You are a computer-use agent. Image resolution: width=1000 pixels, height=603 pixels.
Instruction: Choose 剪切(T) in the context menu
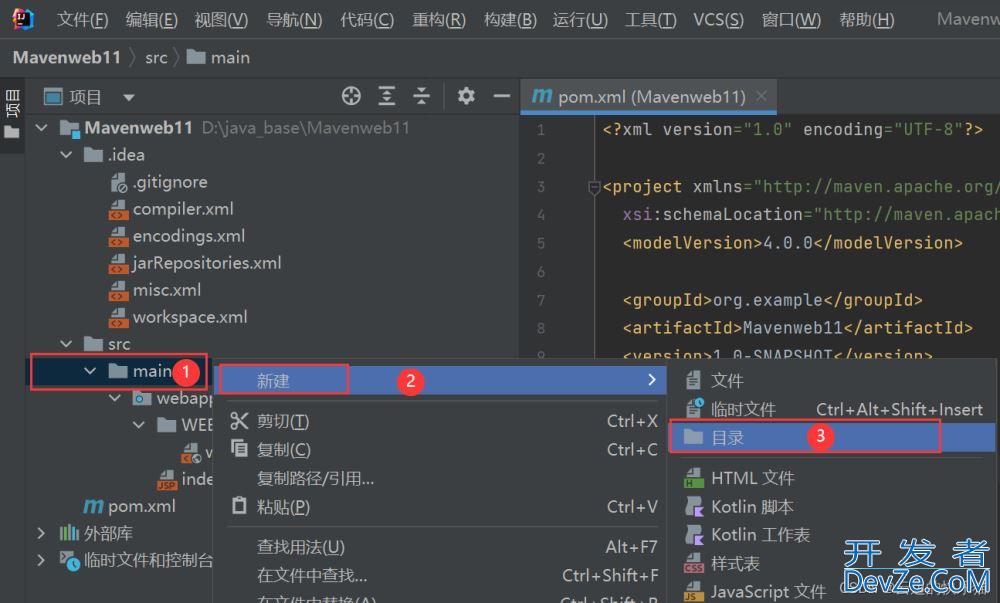440,421
